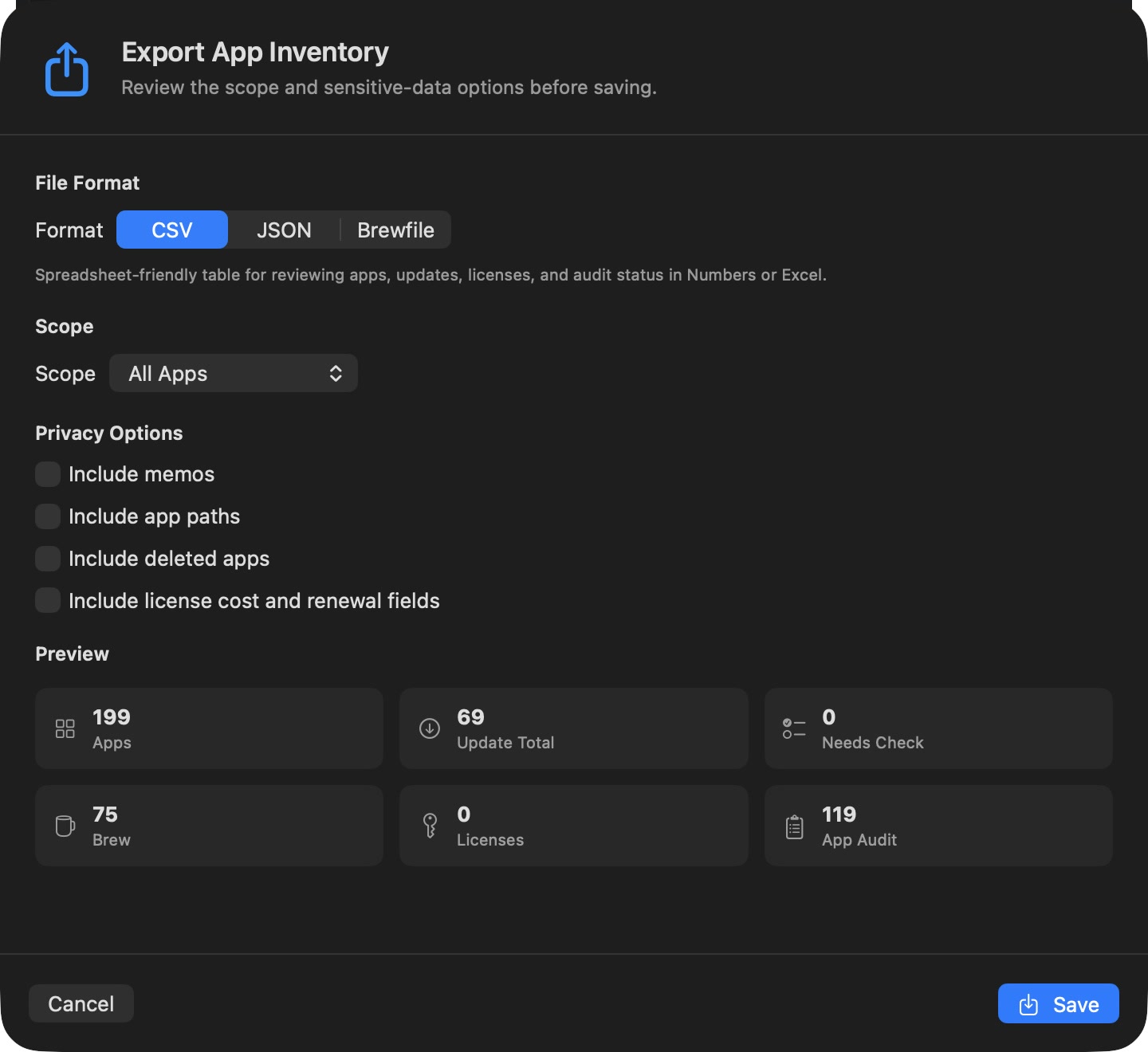
Task: Click the 0 Licenses count
Action: [464, 815]
